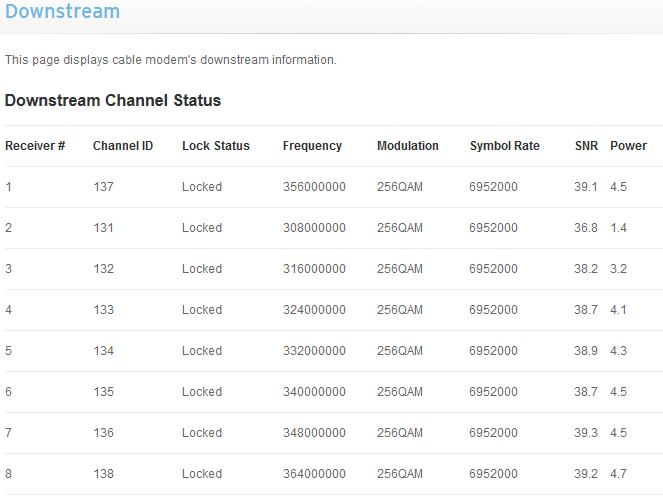The image size is (663, 499).
Task: Click the Lock Status column header
Action: tap(216, 146)
